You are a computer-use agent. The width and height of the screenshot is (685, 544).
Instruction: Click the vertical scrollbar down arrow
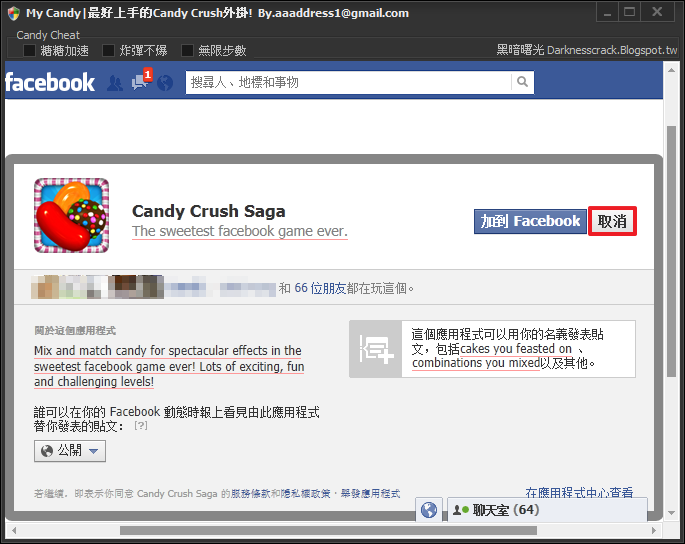(x=671, y=513)
